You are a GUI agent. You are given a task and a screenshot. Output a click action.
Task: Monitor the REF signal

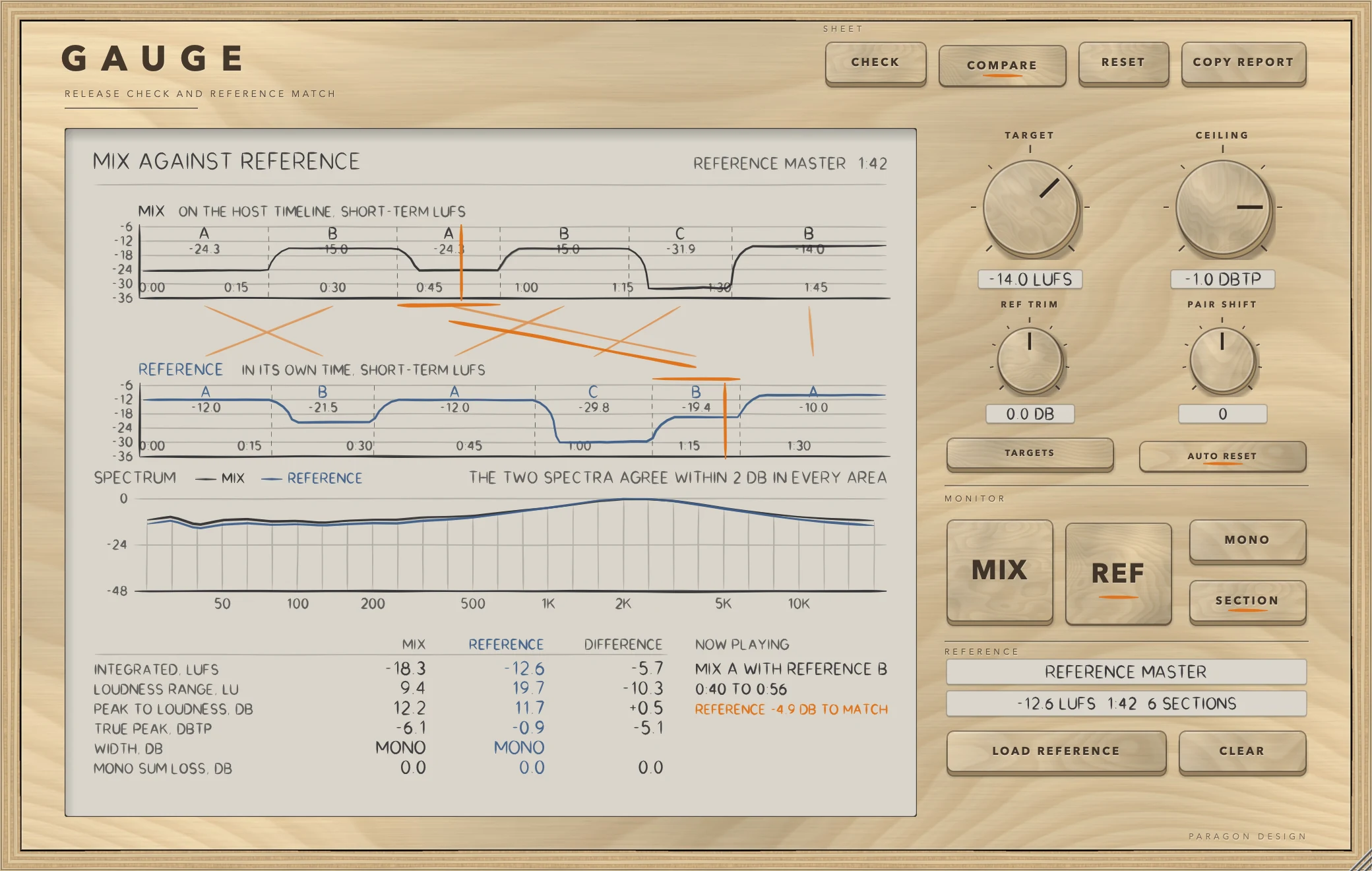pos(1118,573)
